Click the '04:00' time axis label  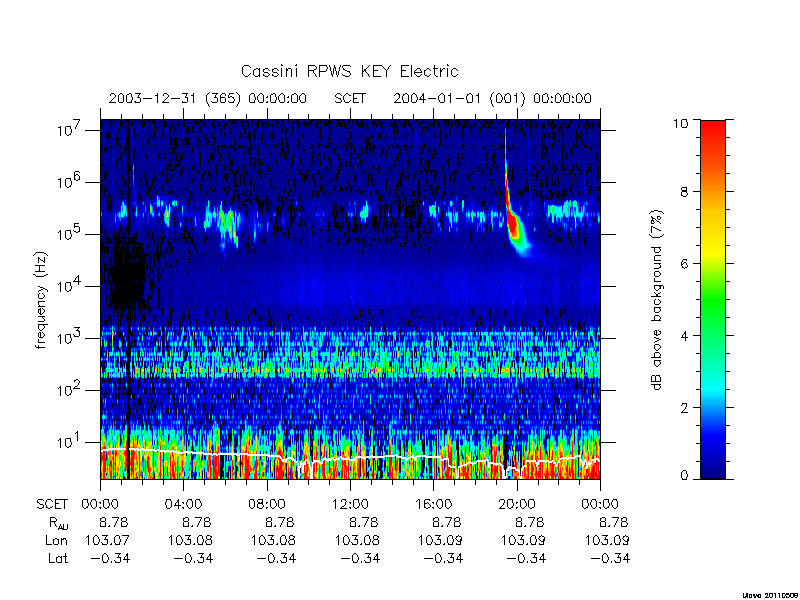pyautogui.click(x=183, y=504)
